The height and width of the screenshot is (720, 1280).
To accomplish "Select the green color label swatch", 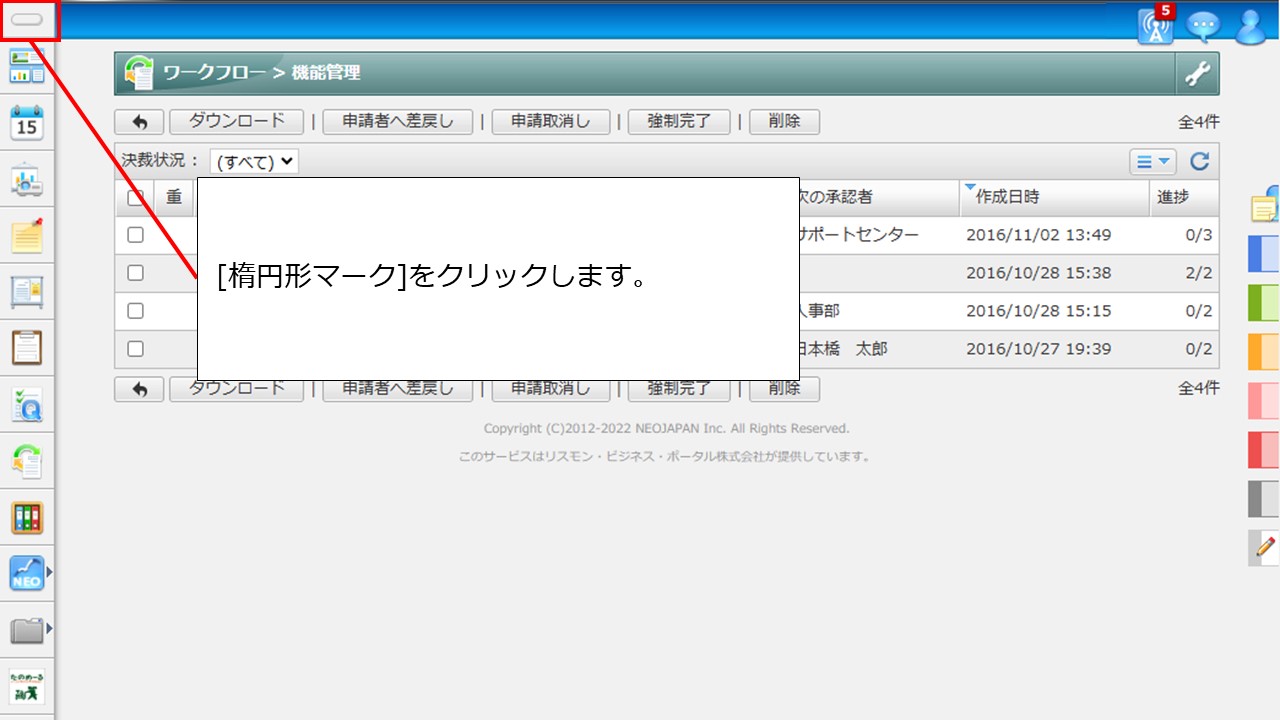I will pos(1262,302).
